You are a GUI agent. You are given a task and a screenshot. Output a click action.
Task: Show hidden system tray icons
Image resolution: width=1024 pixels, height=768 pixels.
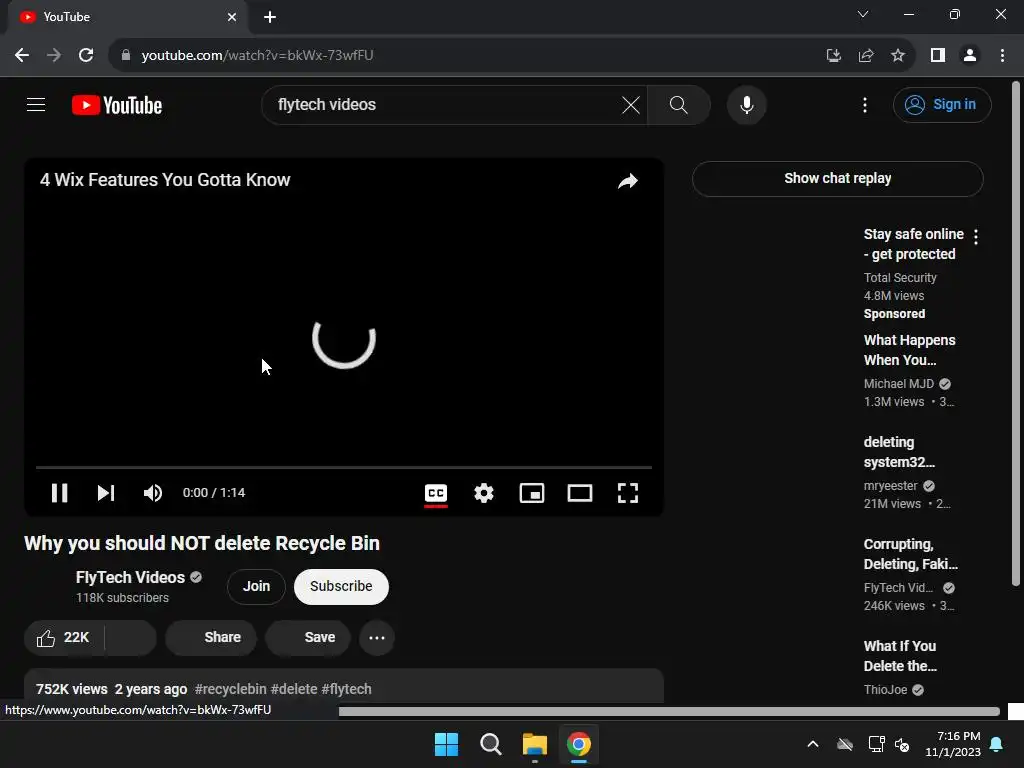[x=813, y=744]
